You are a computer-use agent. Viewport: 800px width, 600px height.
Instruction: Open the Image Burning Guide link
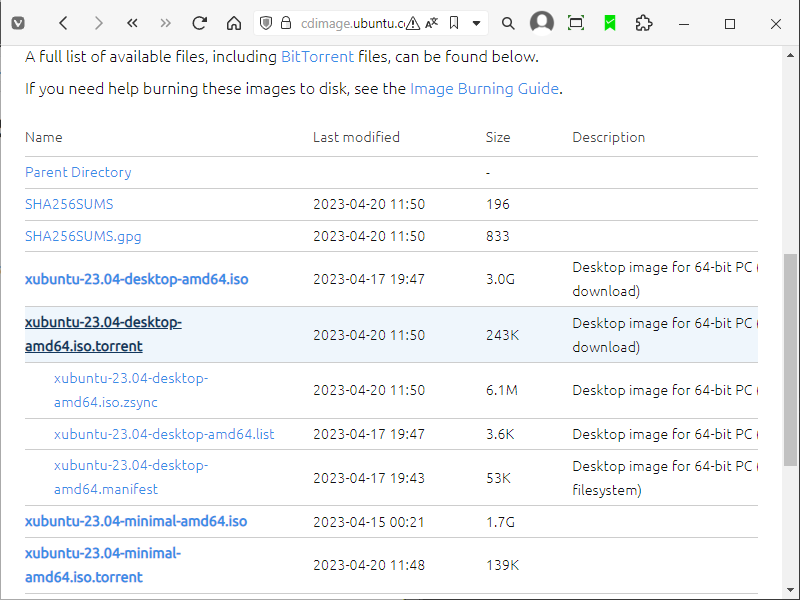click(484, 89)
